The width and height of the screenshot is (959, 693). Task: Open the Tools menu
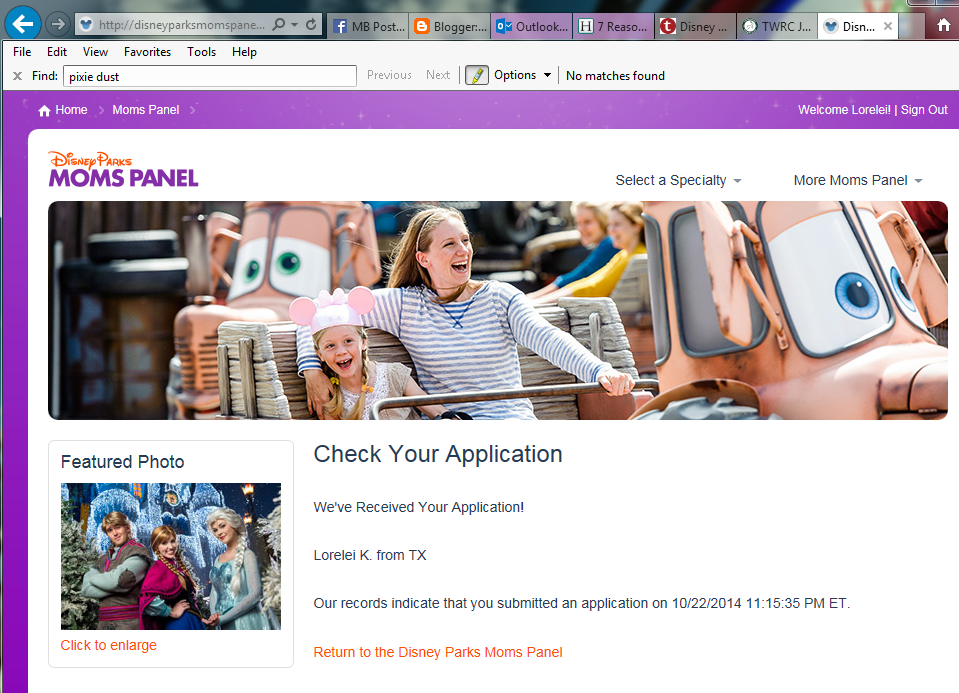201,52
